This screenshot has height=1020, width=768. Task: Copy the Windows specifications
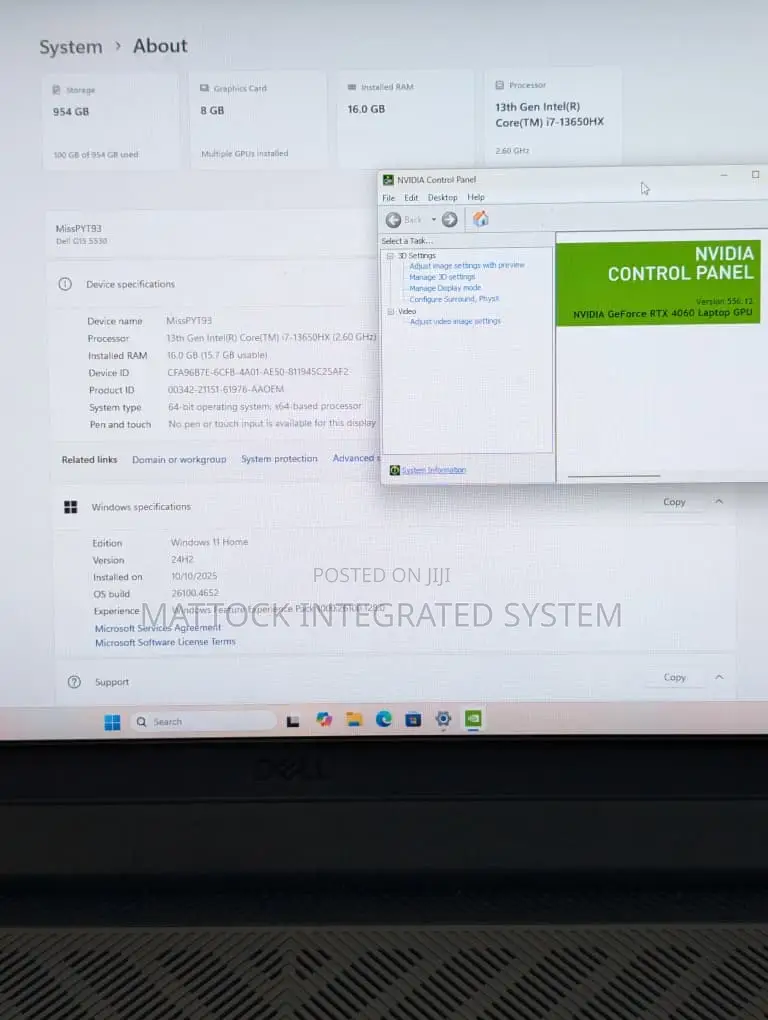[674, 502]
